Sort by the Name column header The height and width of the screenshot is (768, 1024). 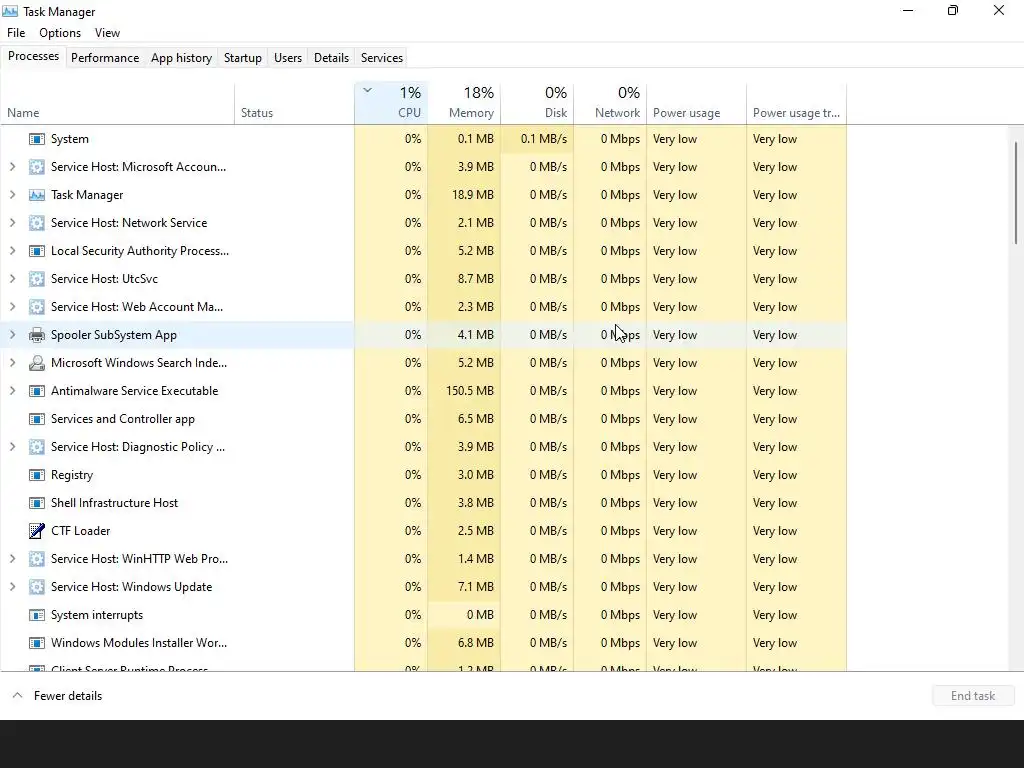(118, 103)
